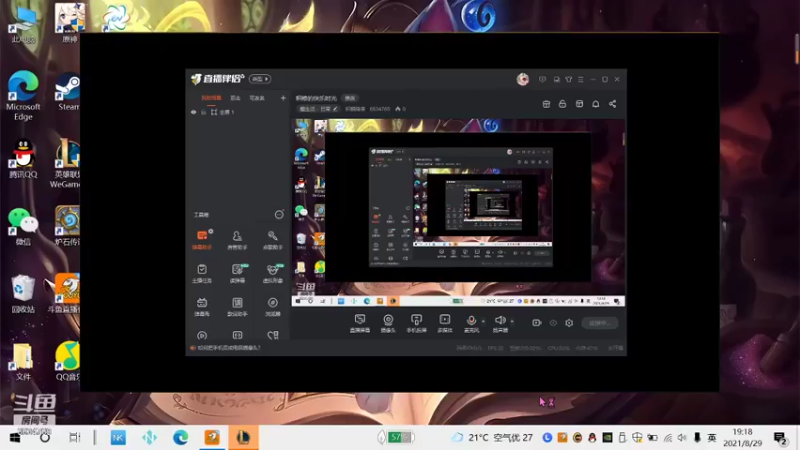Screen dimensions: 800x450
Task: Open the hamburger menu in title bar
Action: tap(581, 80)
